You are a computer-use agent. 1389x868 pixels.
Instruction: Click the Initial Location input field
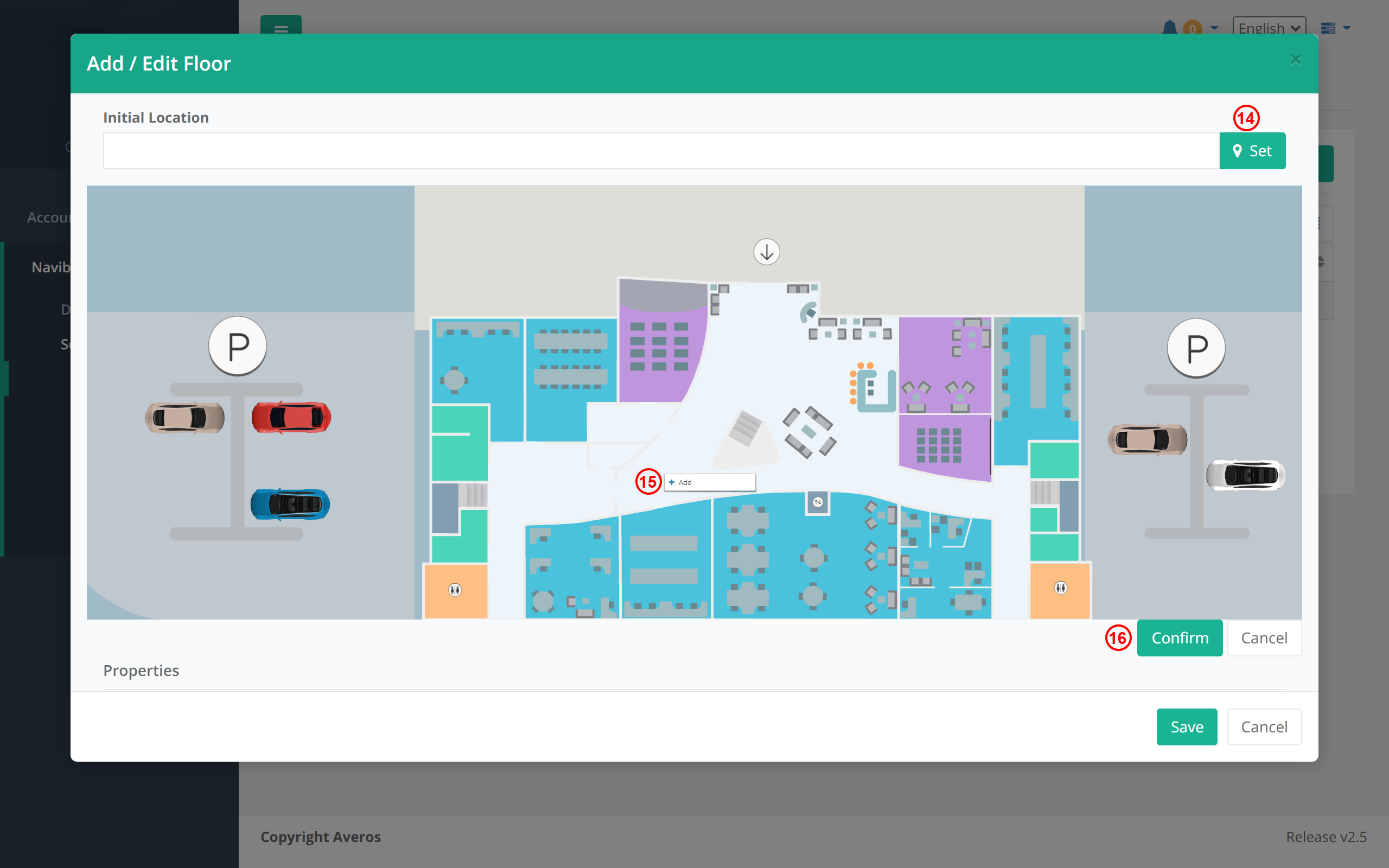click(660, 151)
